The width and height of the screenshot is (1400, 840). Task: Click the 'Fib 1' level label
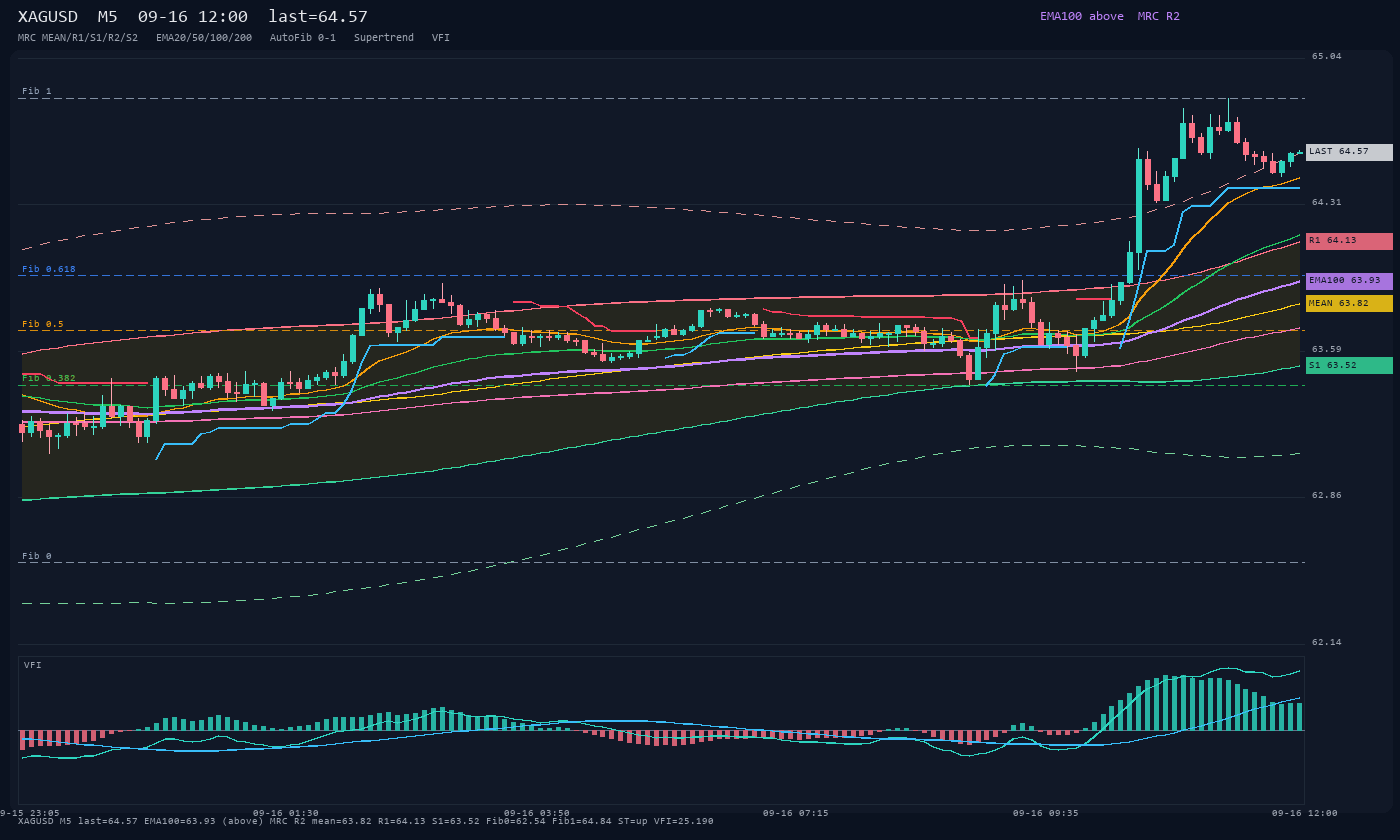(37, 91)
